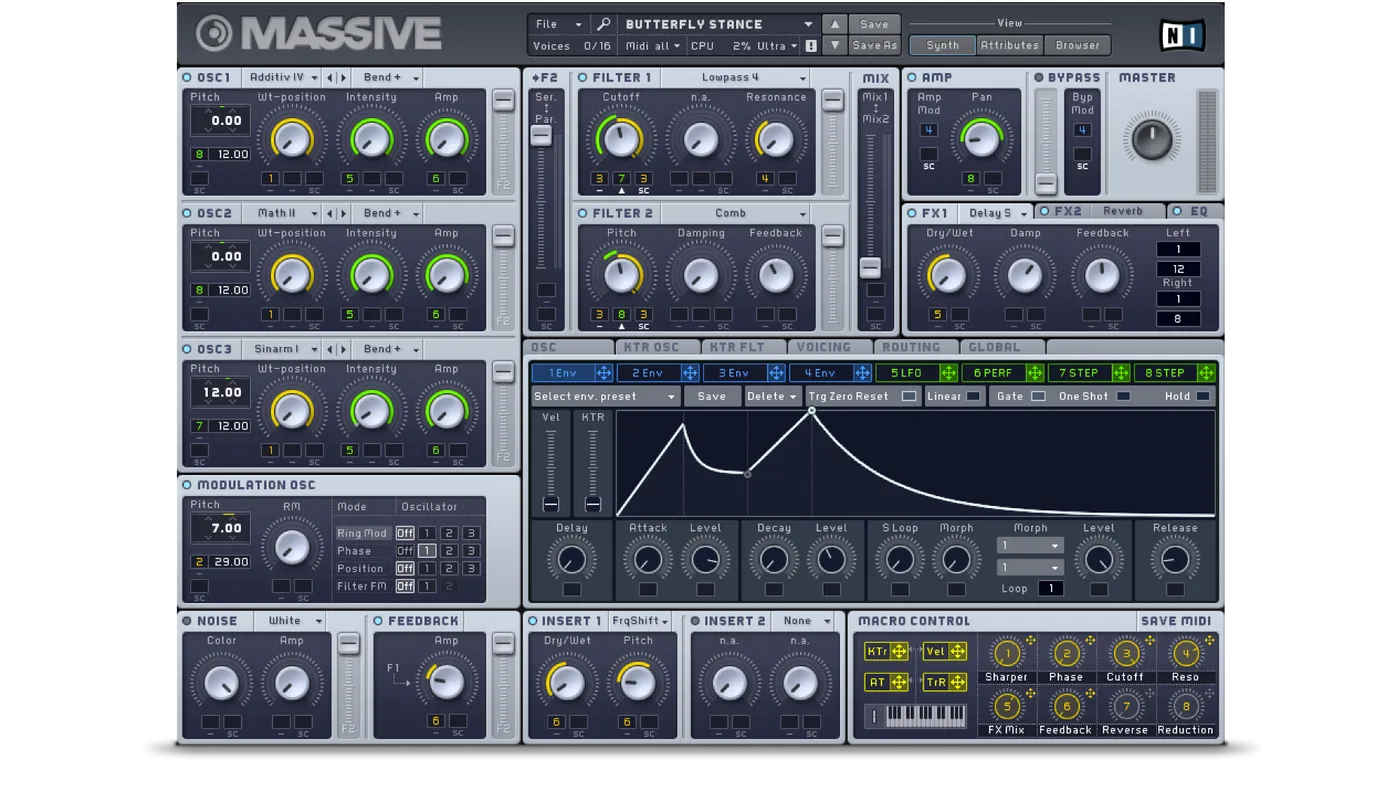Click the Vel macro crosshair handle
The image size is (1400, 798).
point(957,652)
